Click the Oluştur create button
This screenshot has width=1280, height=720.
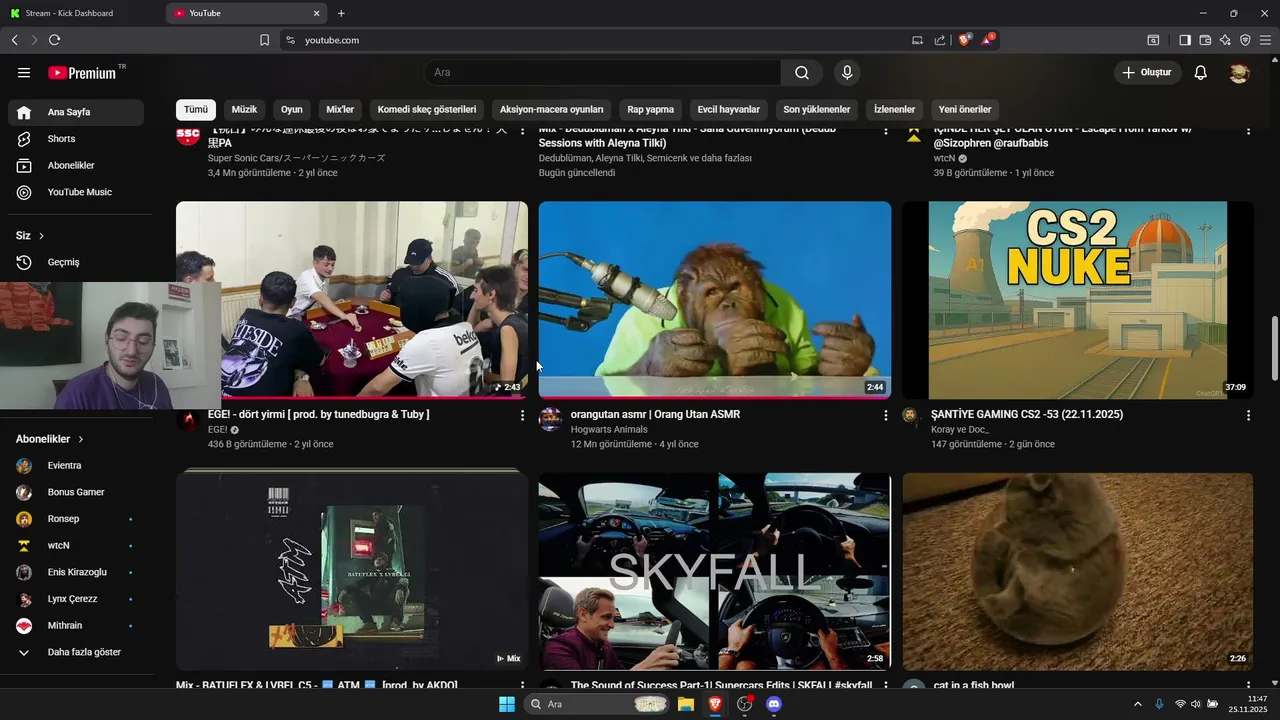[x=1148, y=72]
